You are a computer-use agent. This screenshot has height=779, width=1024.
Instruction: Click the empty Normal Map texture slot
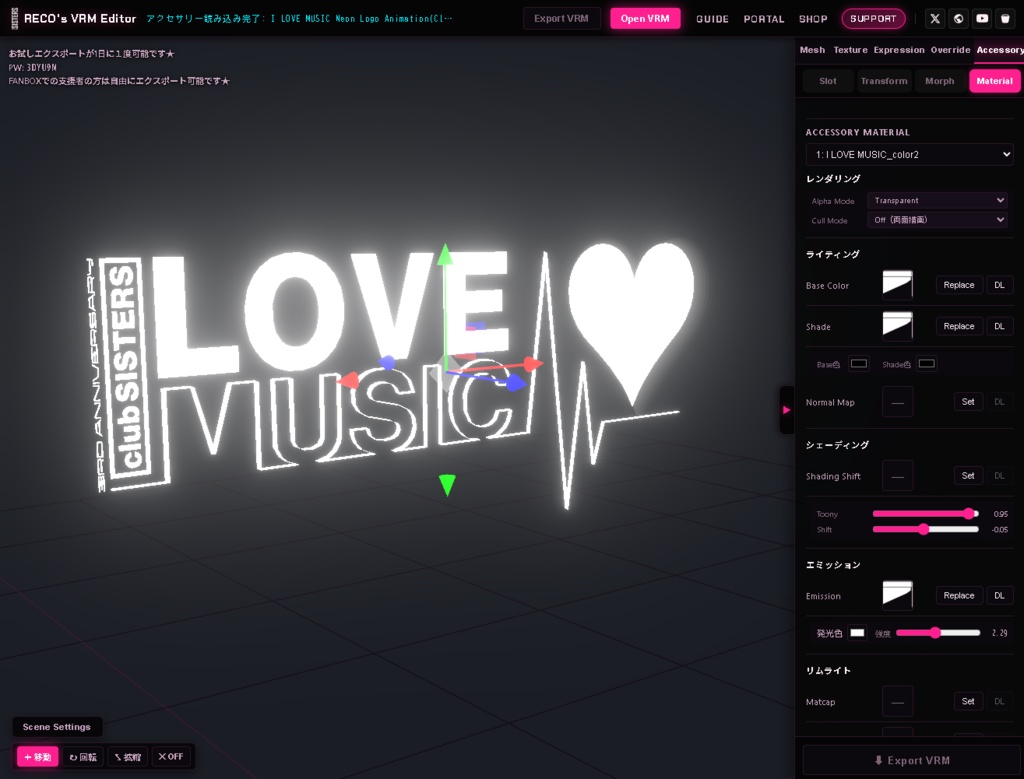tap(897, 402)
